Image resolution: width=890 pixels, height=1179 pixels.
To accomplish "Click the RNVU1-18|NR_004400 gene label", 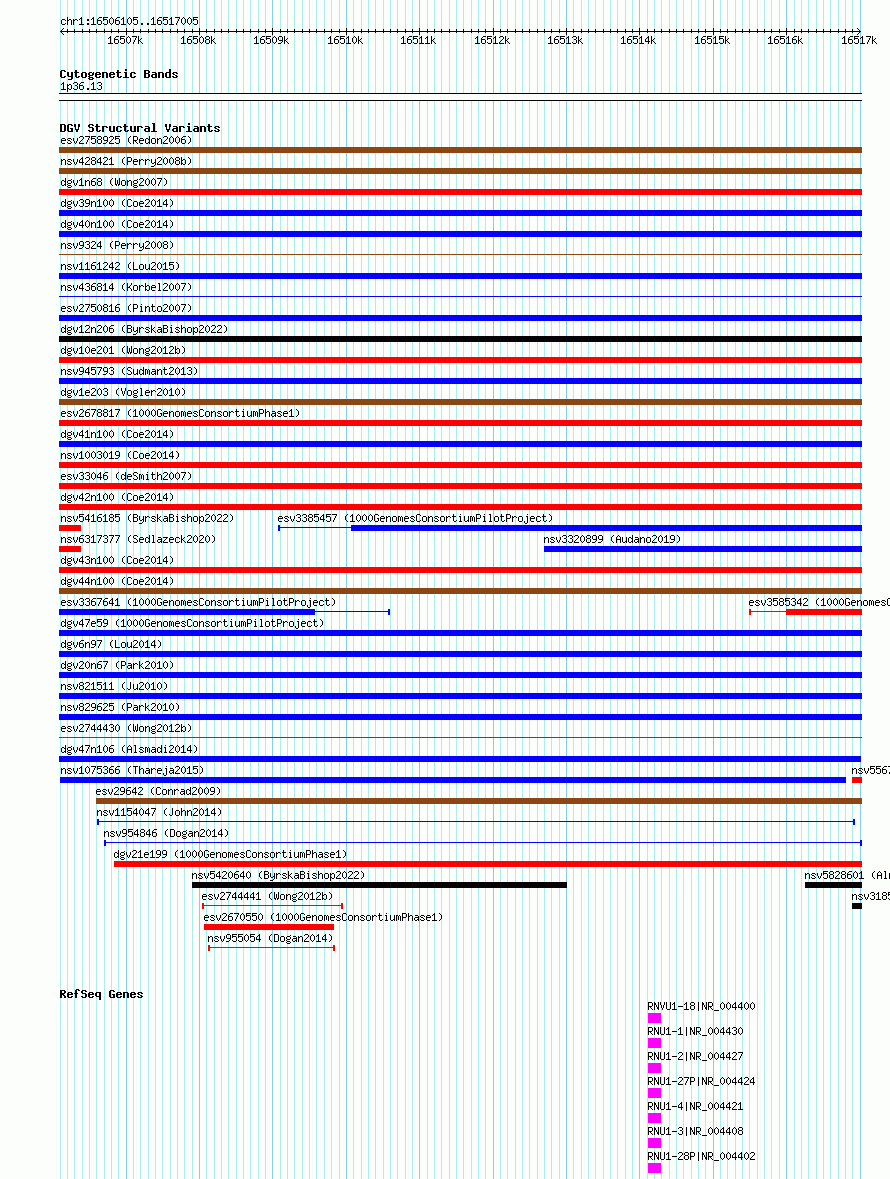I will point(701,1008).
